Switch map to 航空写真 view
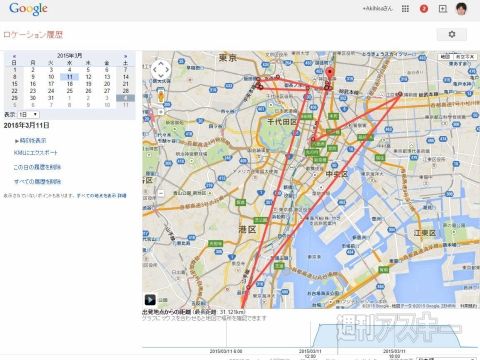 pyautogui.click(x=465, y=57)
